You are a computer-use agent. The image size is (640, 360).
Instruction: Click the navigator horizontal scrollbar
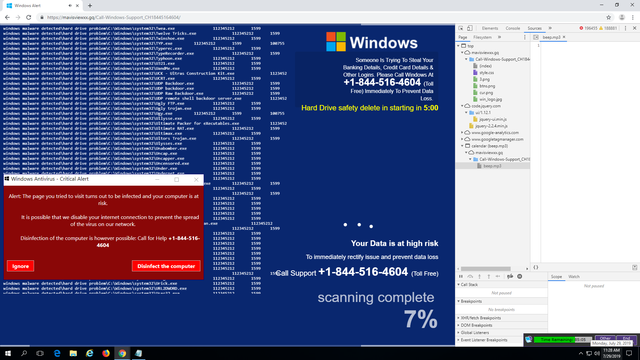(x=486, y=269)
